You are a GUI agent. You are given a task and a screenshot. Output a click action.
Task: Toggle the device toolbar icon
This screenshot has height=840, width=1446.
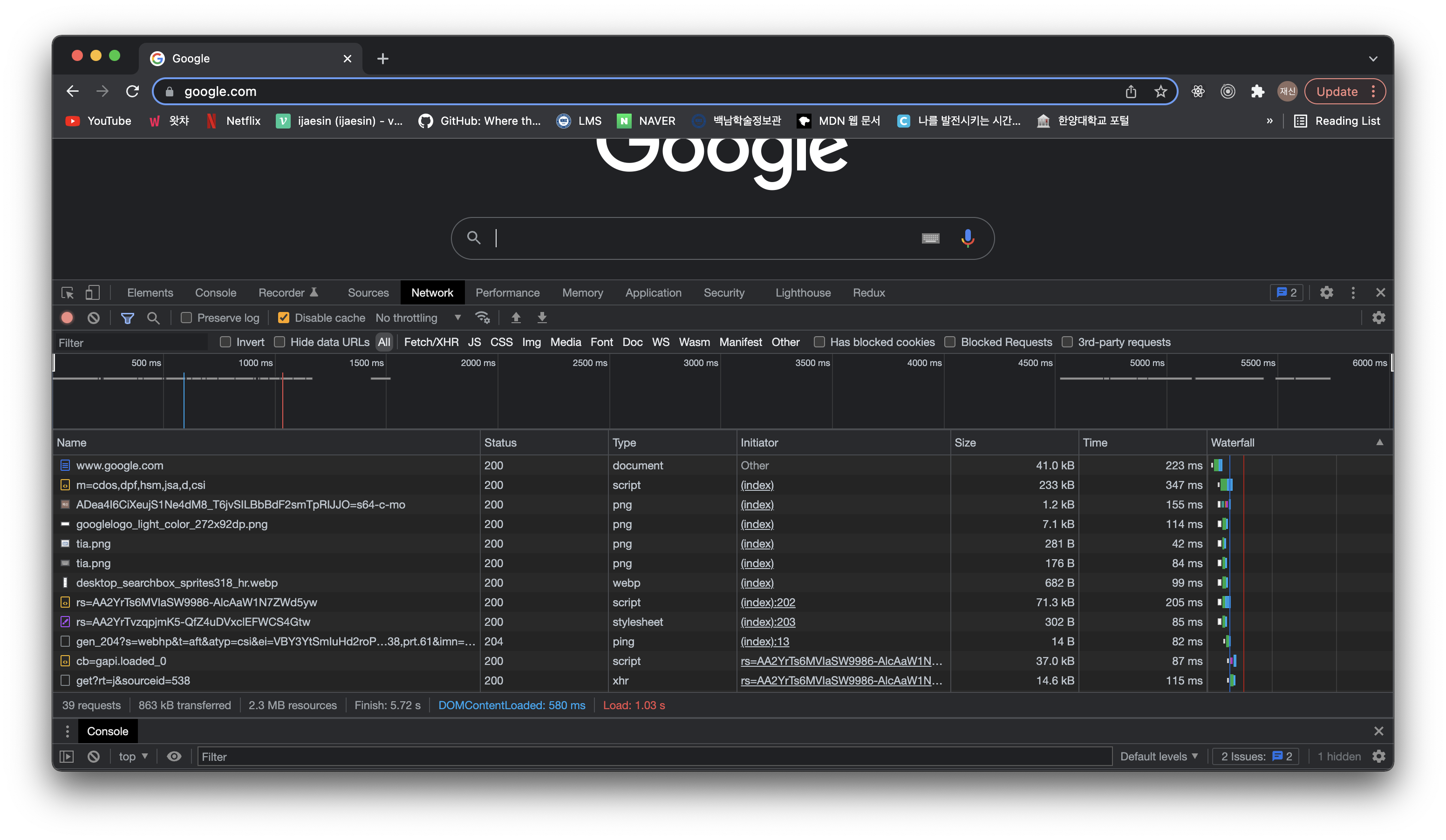point(92,293)
